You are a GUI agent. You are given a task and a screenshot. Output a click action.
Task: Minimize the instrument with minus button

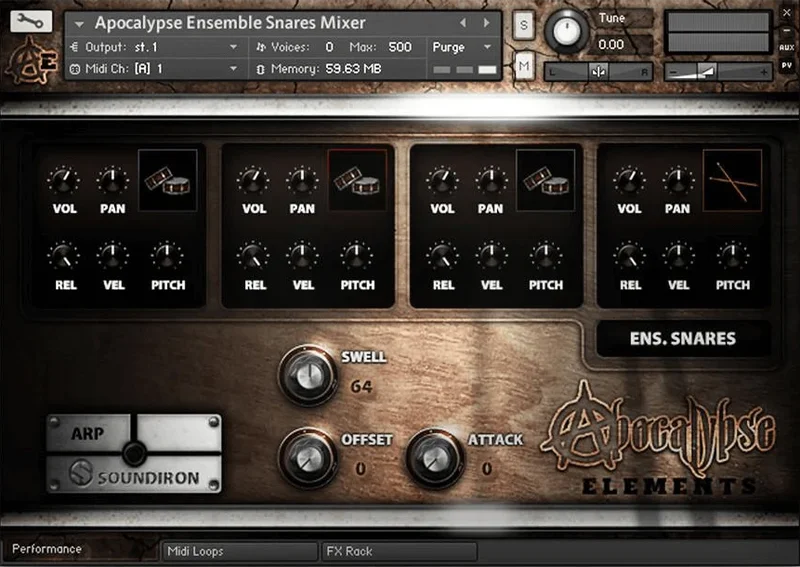click(x=787, y=31)
